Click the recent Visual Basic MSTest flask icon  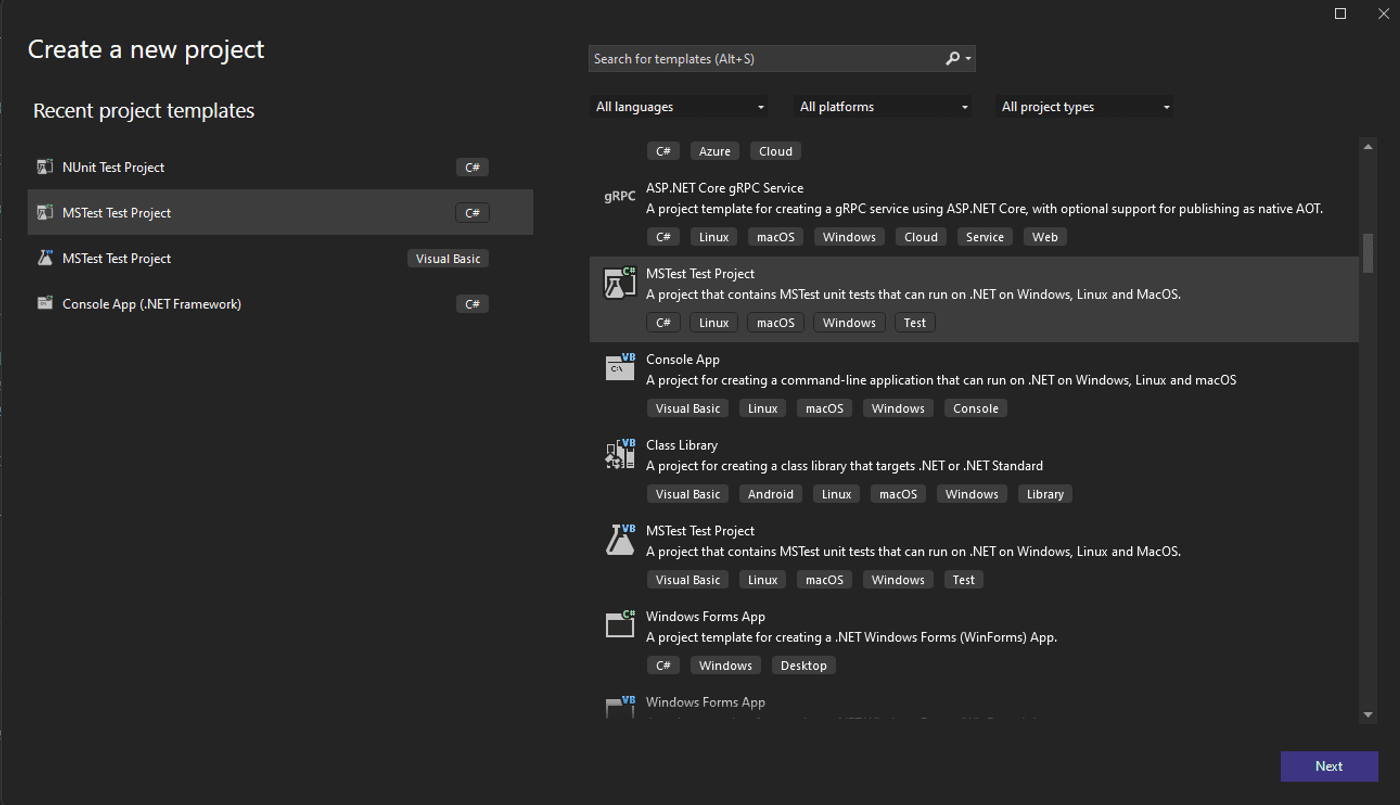(x=44, y=258)
